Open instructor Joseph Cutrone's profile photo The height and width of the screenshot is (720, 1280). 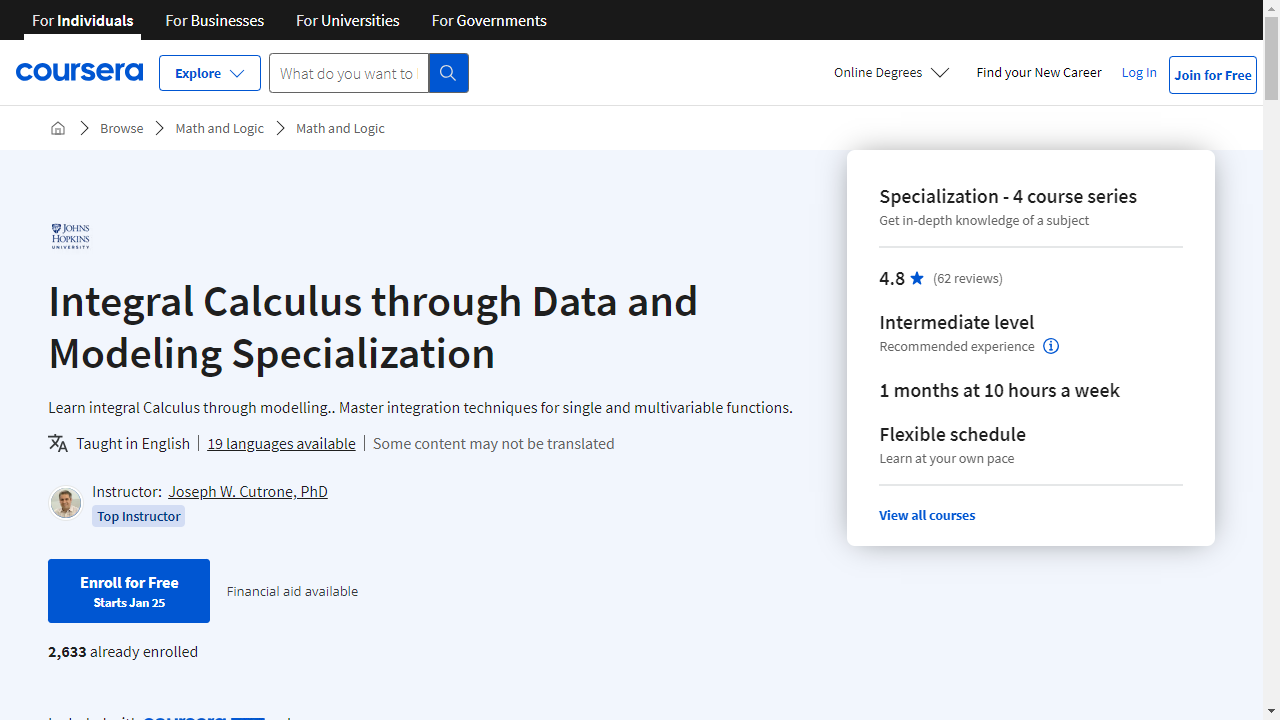(x=66, y=503)
